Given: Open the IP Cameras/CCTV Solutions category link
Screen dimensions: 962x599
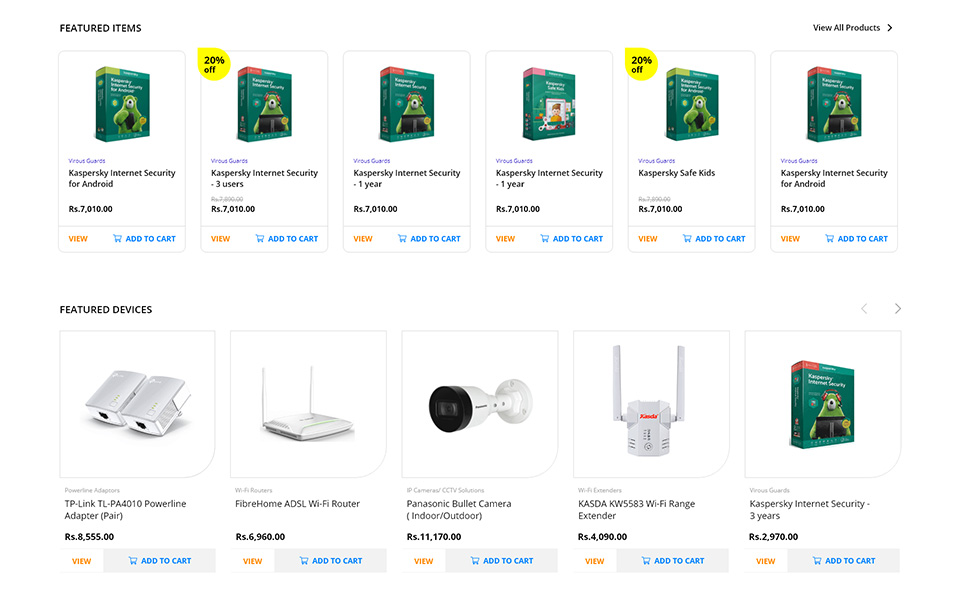Looking at the screenshot, I should point(445,490).
